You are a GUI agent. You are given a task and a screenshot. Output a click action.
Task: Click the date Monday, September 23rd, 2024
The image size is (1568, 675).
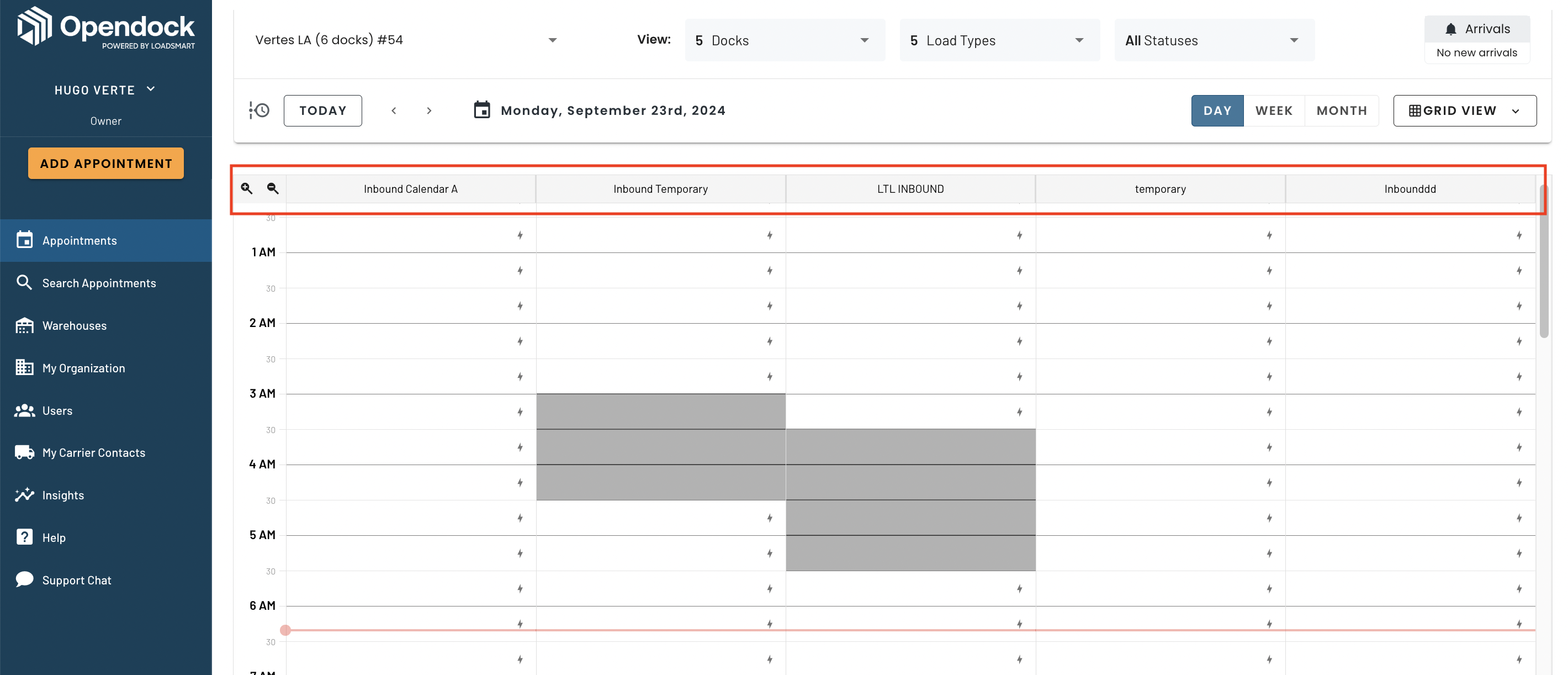[x=613, y=110]
